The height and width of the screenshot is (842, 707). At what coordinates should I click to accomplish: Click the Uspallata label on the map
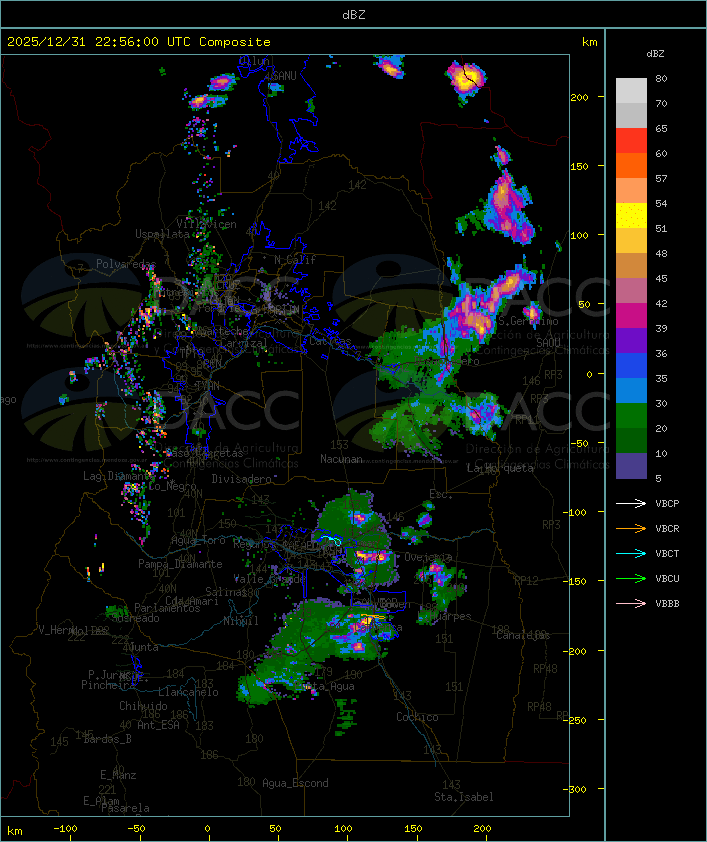[162, 234]
